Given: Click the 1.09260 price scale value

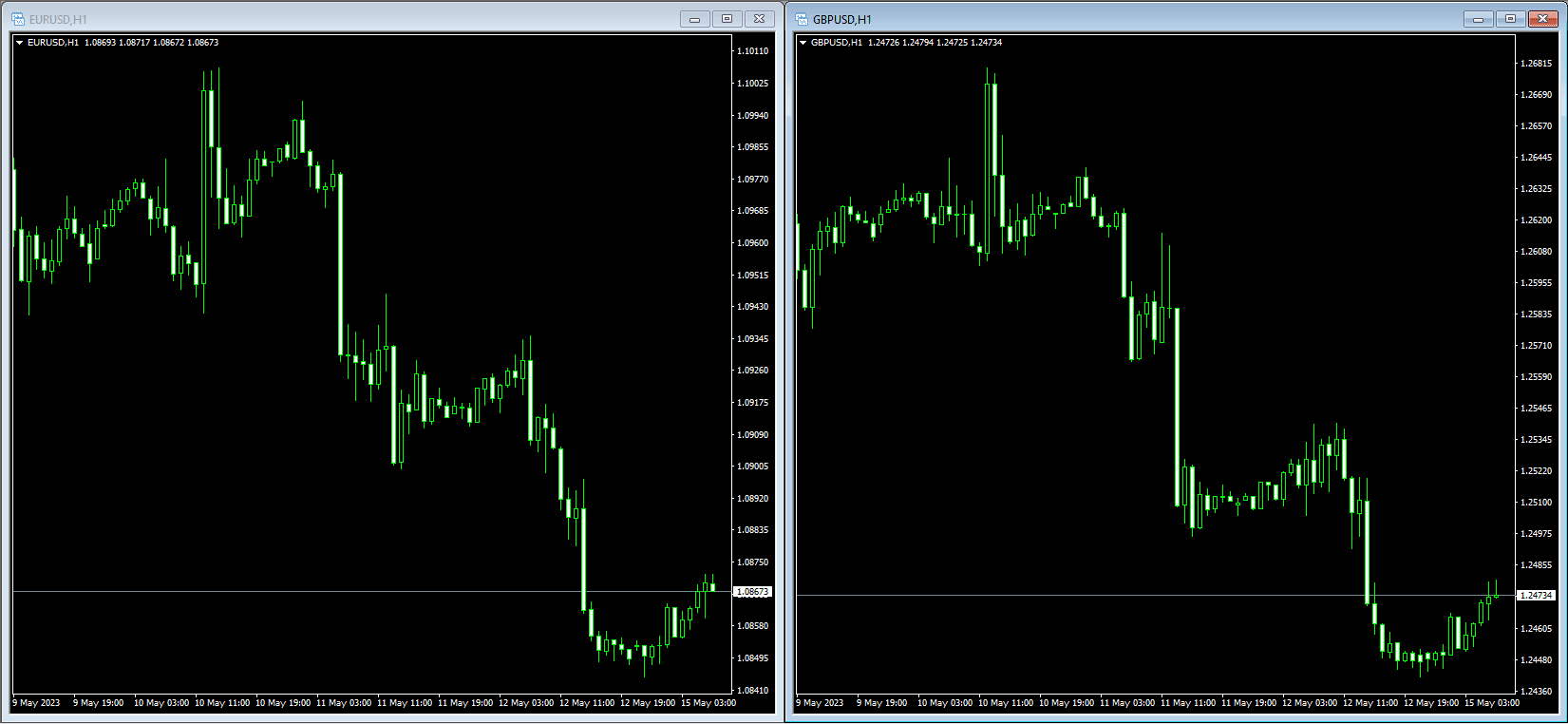Looking at the screenshot, I should point(753,371).
